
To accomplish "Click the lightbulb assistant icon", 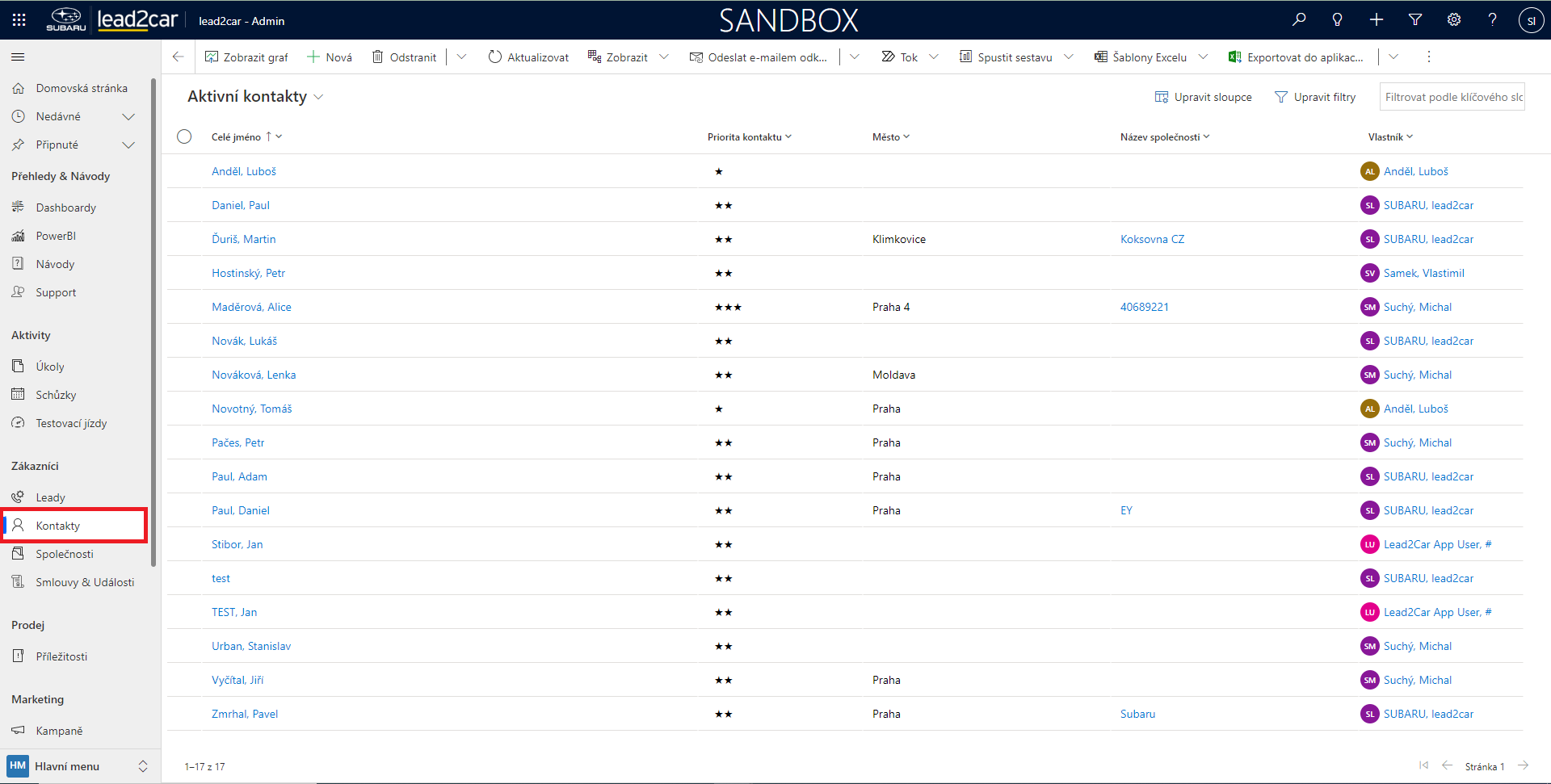I will point(1338,20).
